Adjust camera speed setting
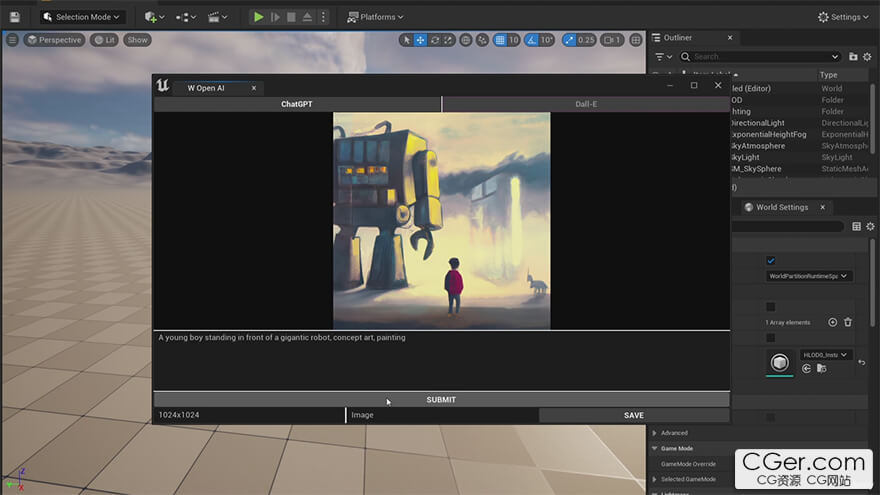880x495 pixels. [612, 40]
